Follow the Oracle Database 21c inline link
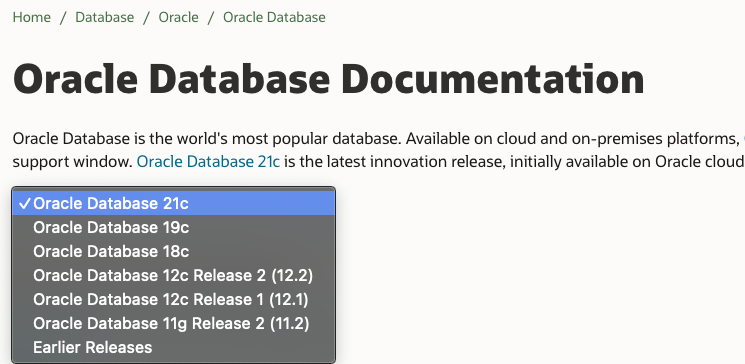Viewport: 745px width, 364px height. tap(208, 162)
